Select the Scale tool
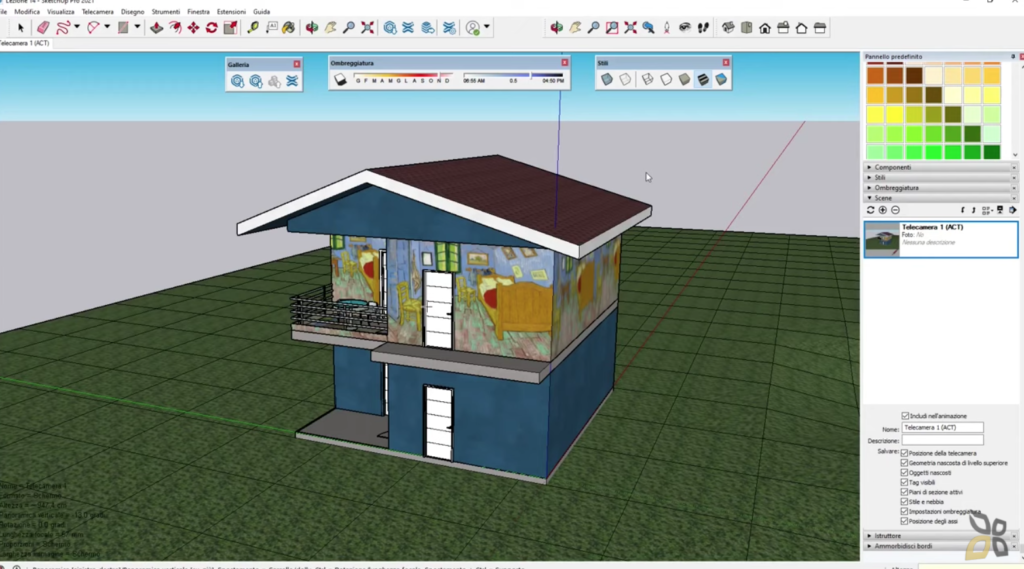Image resolution: width=1024 pixels, height=569 pixels. tap(231, 27)
